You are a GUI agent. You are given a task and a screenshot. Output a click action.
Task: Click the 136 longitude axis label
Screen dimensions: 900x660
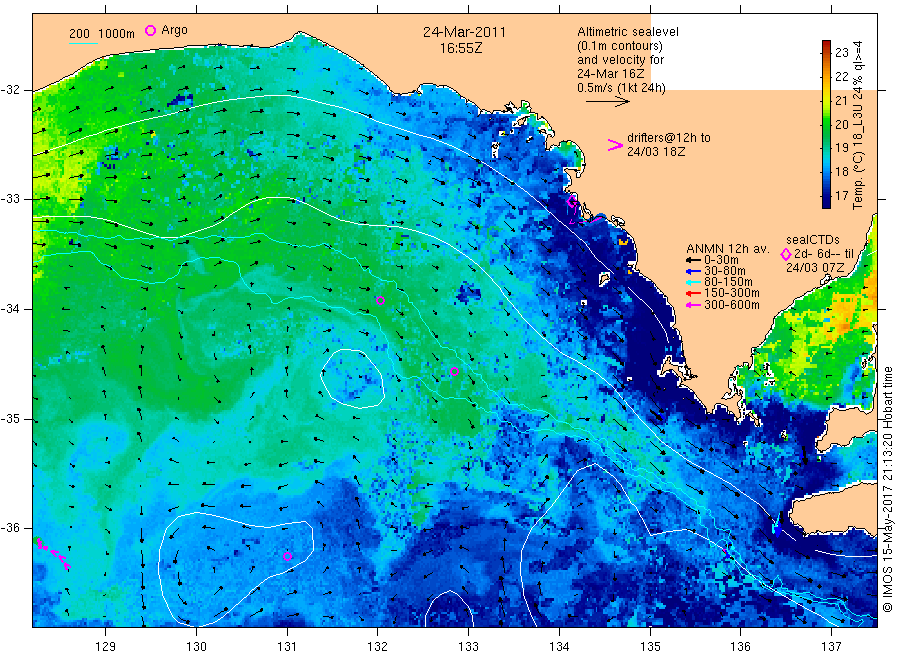(740, 647)
